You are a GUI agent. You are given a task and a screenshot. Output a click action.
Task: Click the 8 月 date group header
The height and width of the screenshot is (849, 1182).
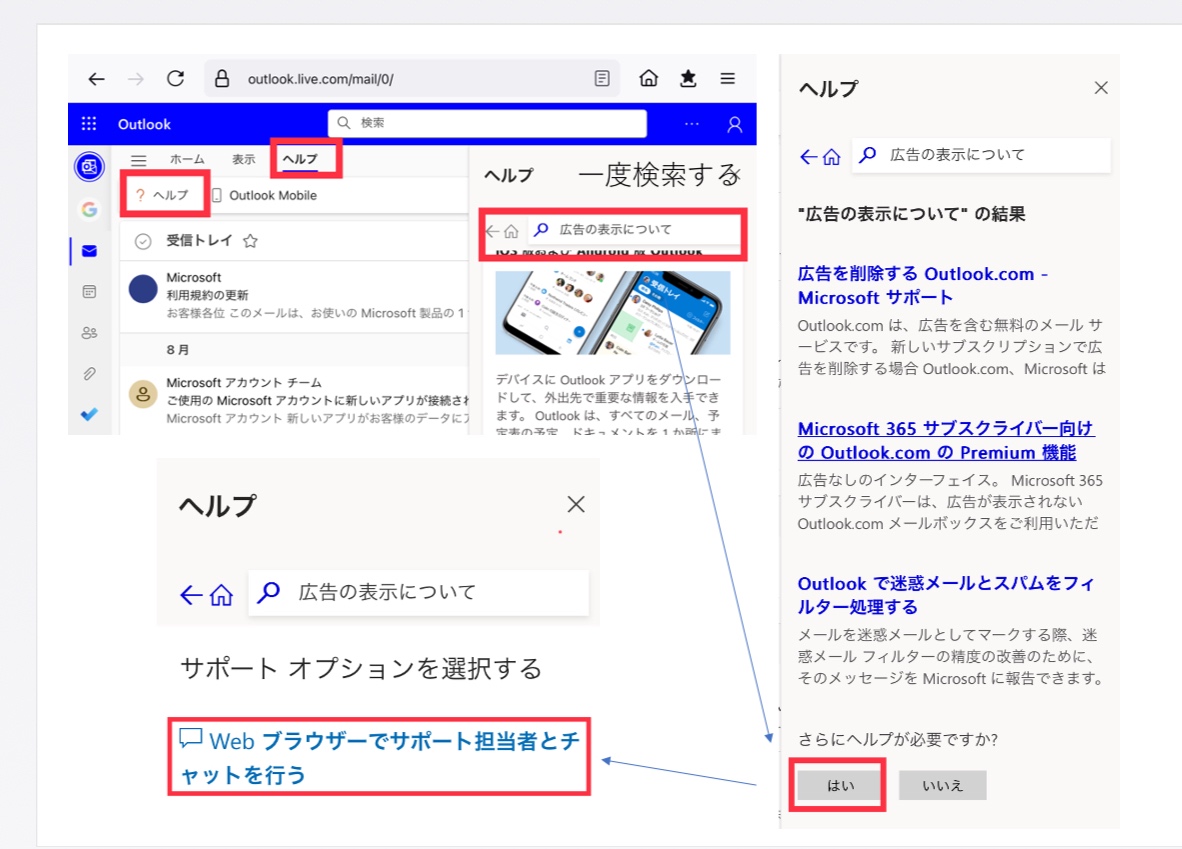pyautogui.click(x=178, y=350)
